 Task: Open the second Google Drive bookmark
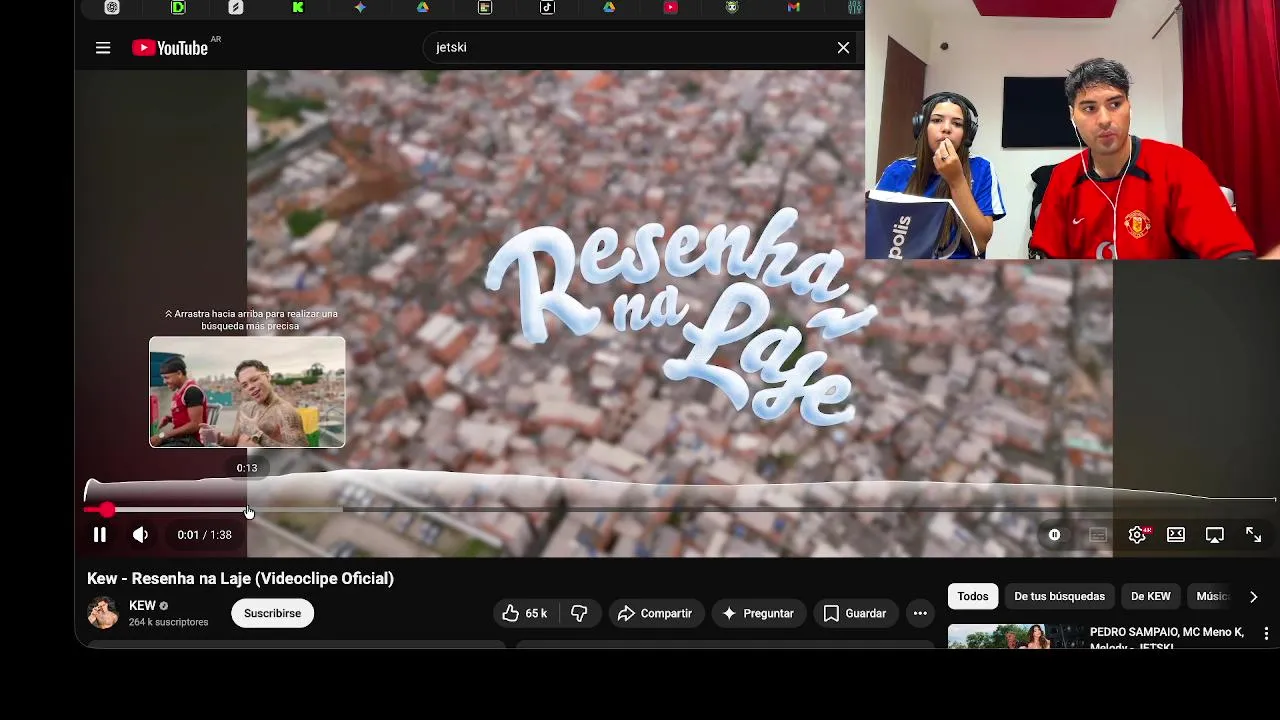click(609, 7)
